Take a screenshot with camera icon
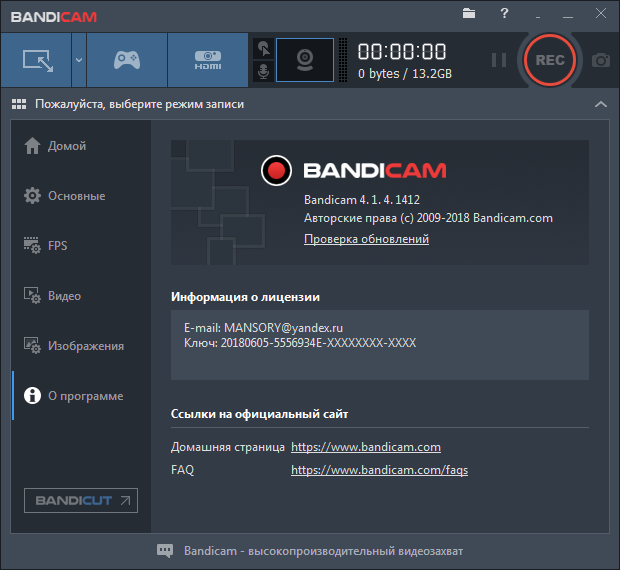 pos(600,60)
